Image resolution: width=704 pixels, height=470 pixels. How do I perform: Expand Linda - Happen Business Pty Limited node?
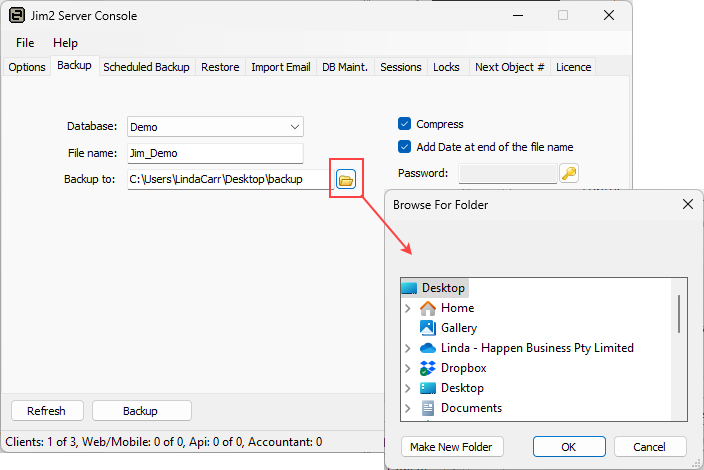[408, 348]
